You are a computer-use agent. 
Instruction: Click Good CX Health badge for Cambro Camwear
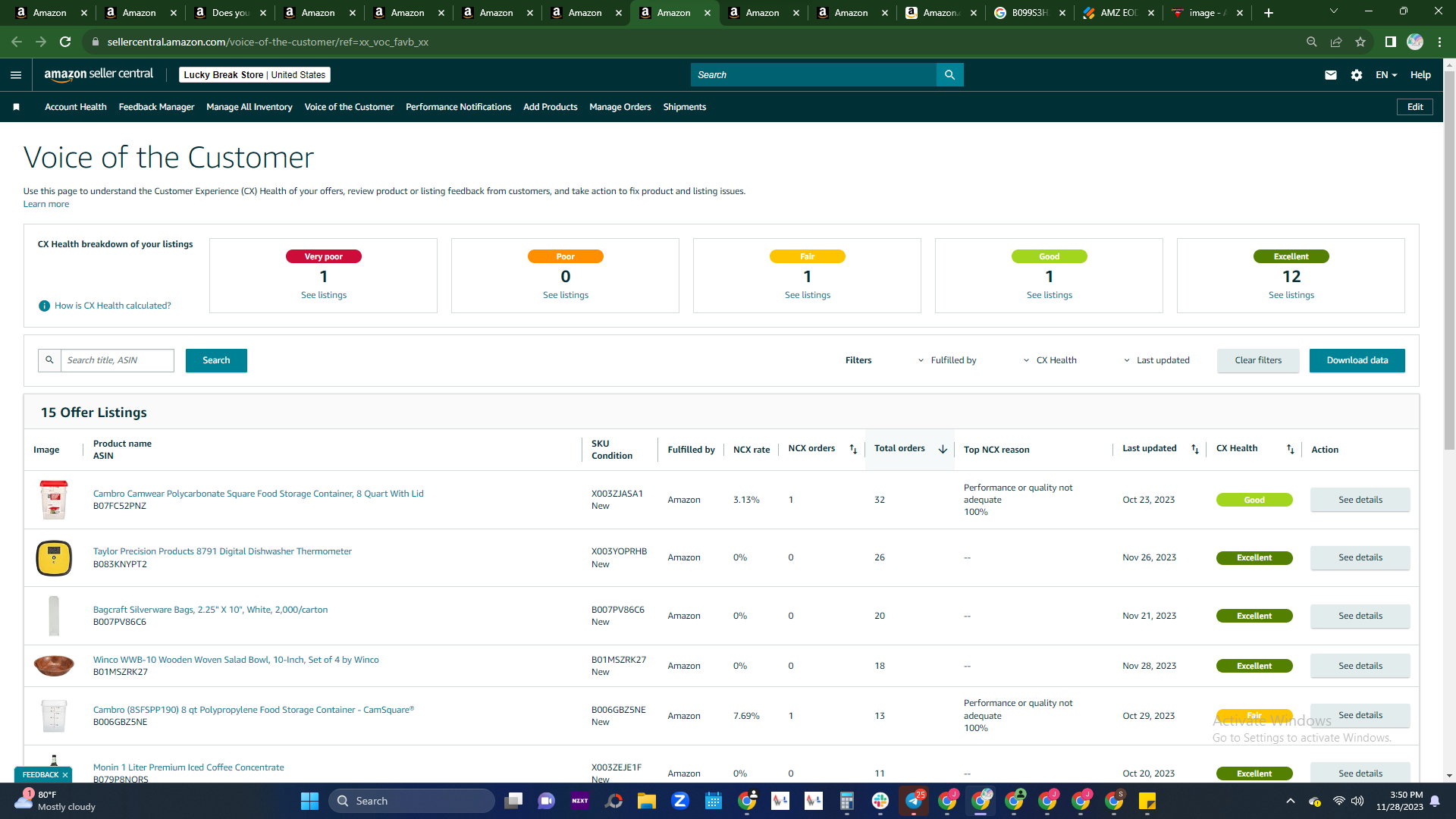pyautogui.click(x=1254, y=500)
